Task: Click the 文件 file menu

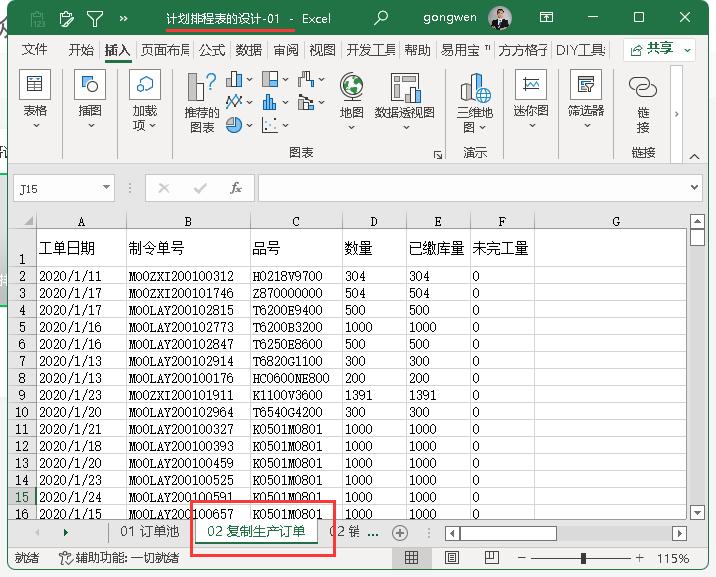Action: coord(35,50)
